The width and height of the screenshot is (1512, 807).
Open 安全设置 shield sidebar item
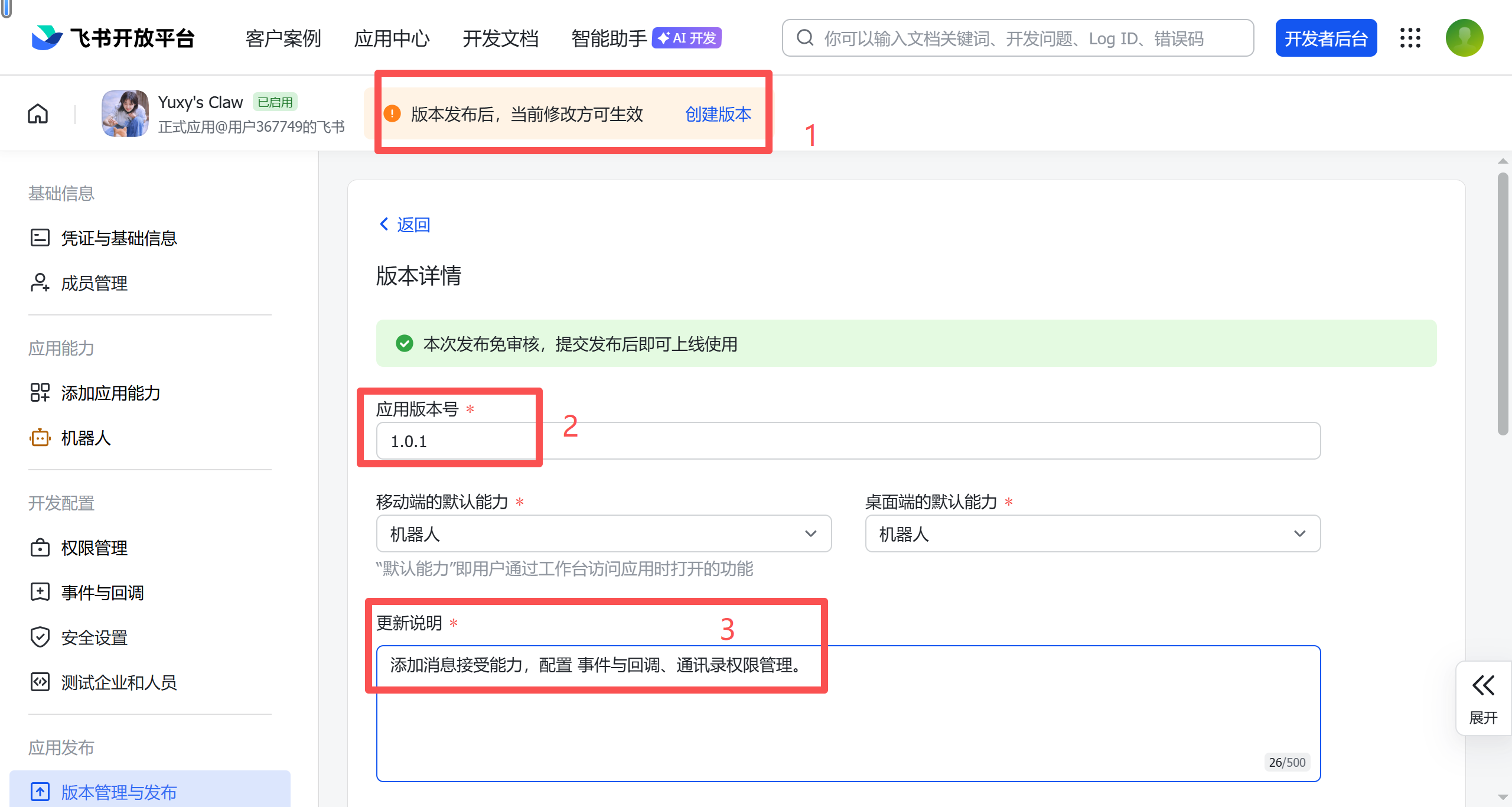tap(94, 637)
